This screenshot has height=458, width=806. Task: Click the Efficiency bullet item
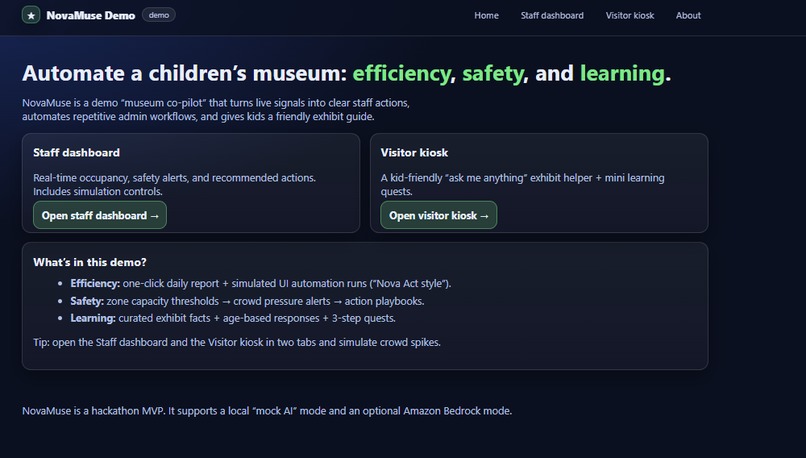click(261, 284)
